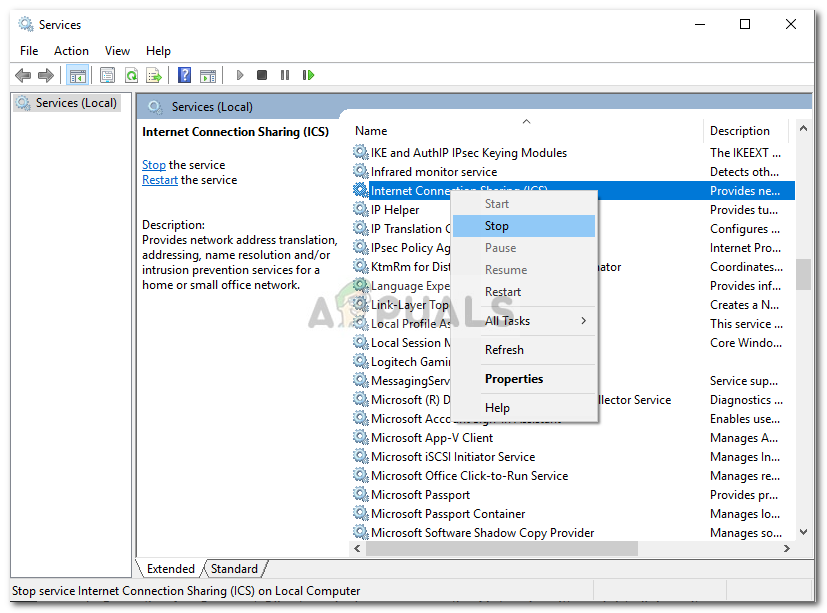
Task: Open the Action menu
Action: pos(71,50)
